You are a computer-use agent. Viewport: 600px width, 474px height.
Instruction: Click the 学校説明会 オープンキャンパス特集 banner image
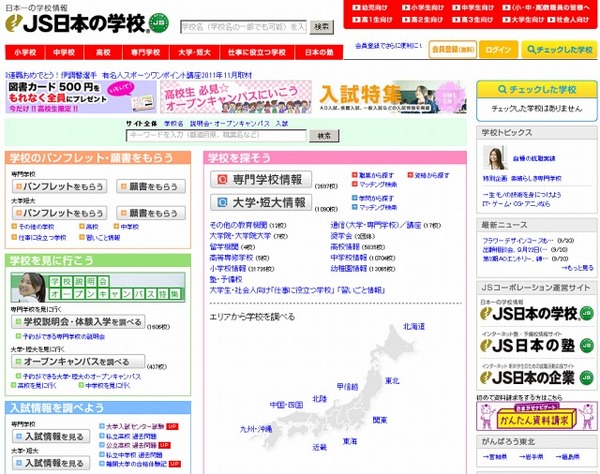pos(98,287)
